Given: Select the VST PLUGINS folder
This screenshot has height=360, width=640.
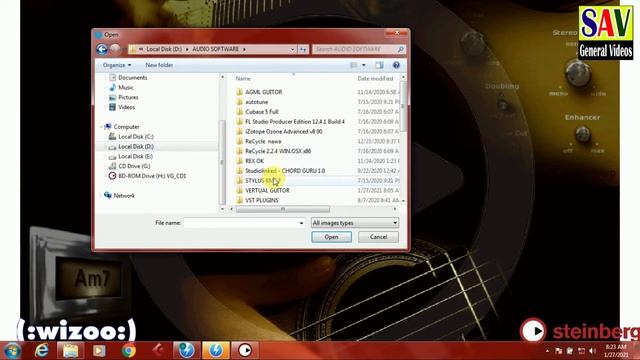Looking at the screenshot, I should pos(262,200).
